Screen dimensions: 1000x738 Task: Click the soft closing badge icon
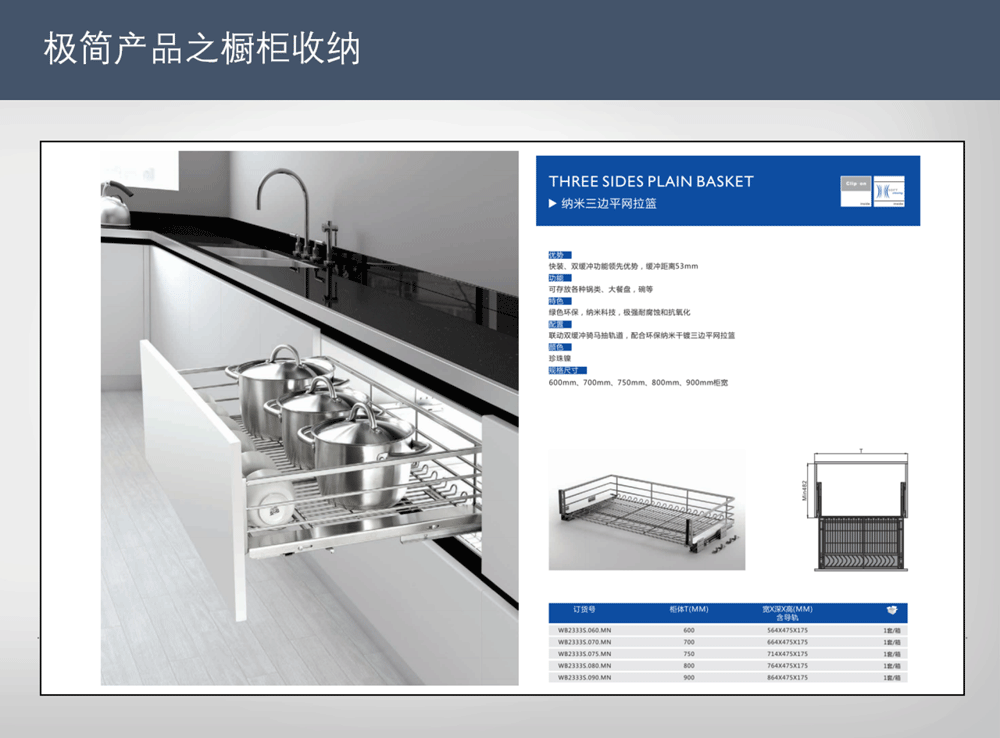pyautogui.click(x=889, y=191)
